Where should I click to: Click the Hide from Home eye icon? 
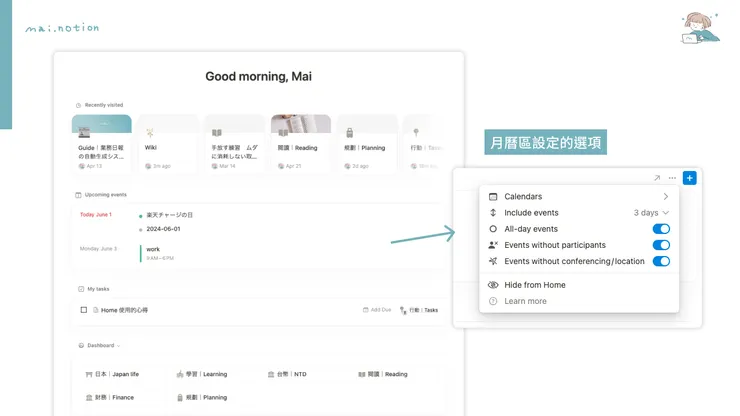[x=493, y=285]
